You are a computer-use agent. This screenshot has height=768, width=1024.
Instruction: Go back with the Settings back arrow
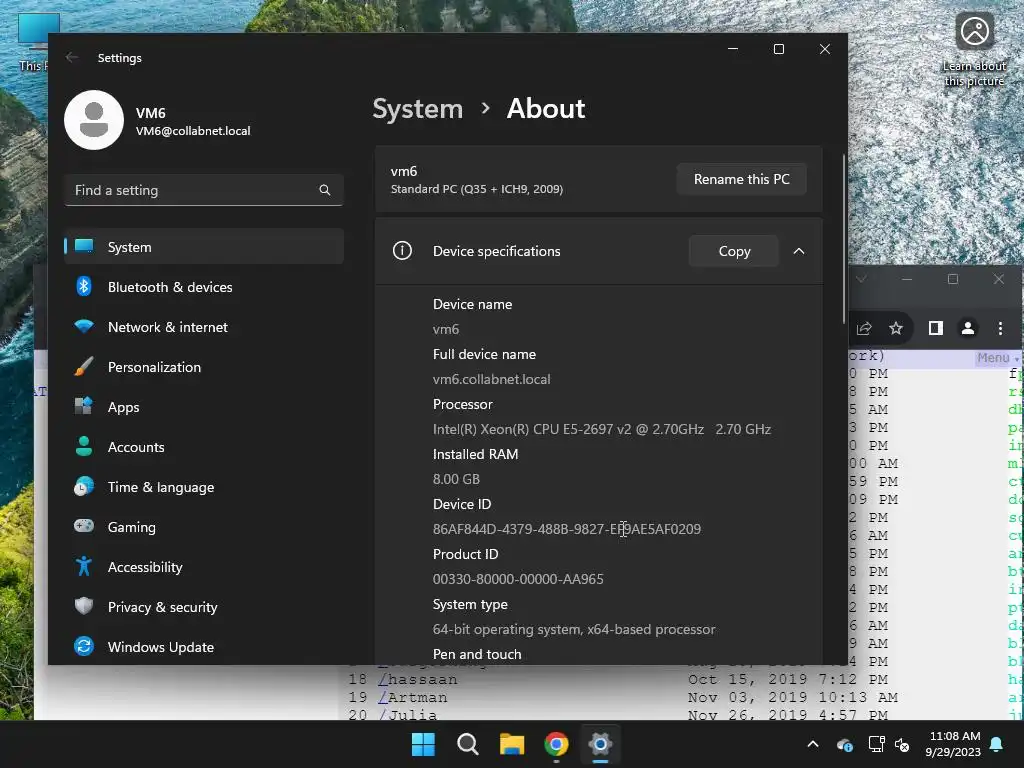pyautogui.click(x=72, y=57)
